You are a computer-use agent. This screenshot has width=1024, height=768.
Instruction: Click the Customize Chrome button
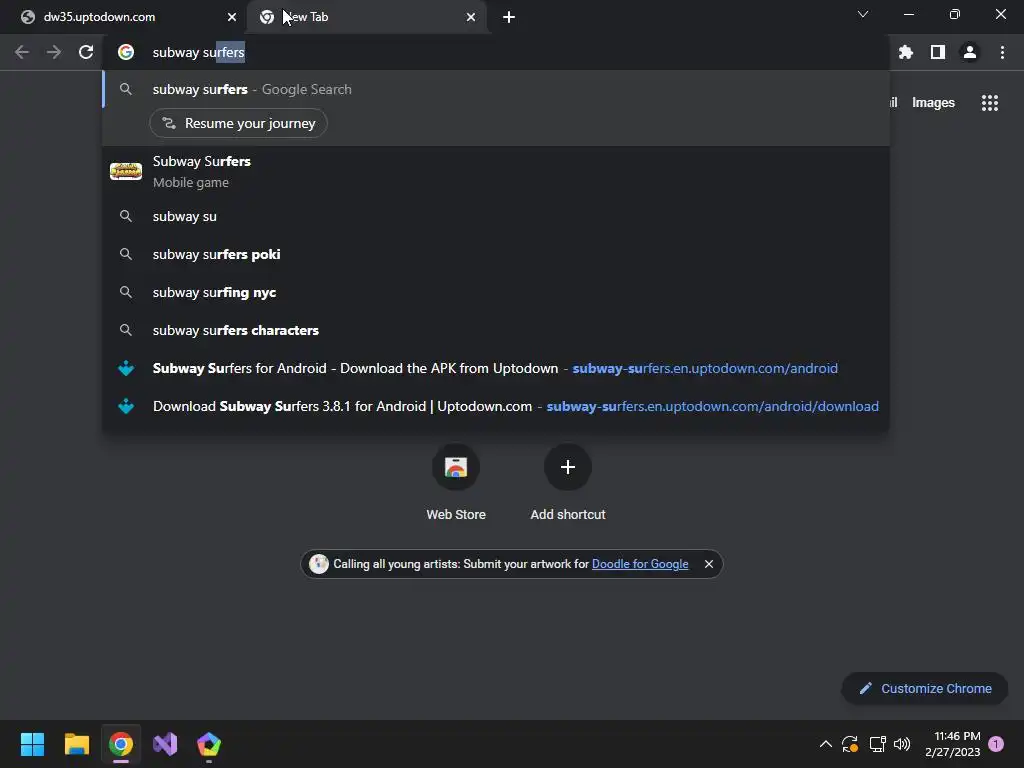click(924, 688)
